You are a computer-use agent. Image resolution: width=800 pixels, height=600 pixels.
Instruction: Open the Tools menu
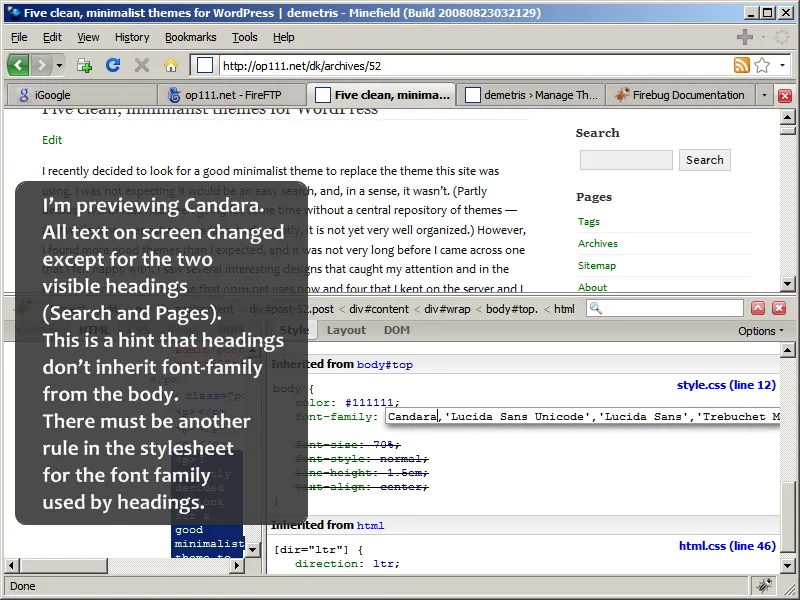[x=244, y=37]
